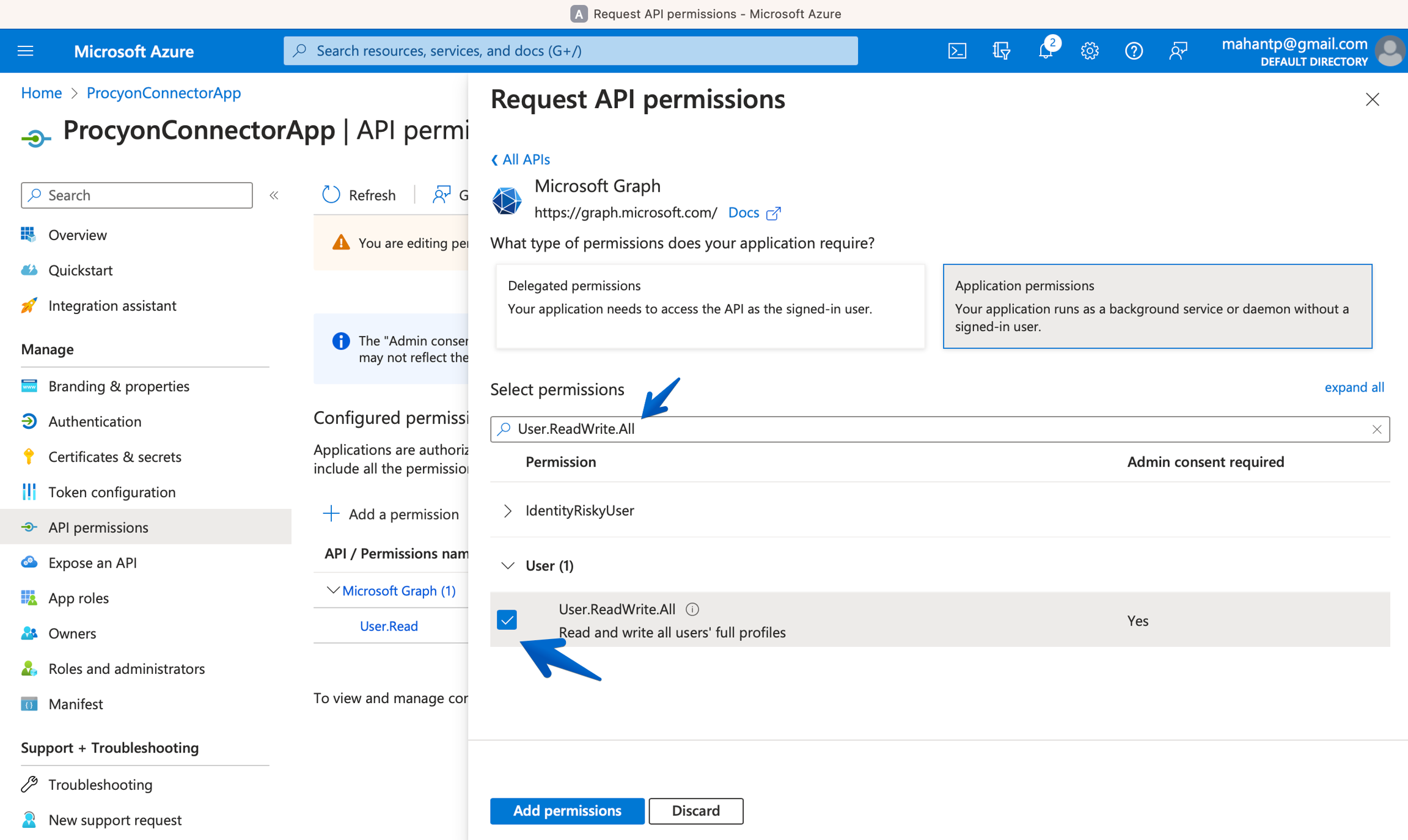Clear the User.ReadWrite.All search field
The height and width of the screenshot is (840, 1408).
point(1377,429)
